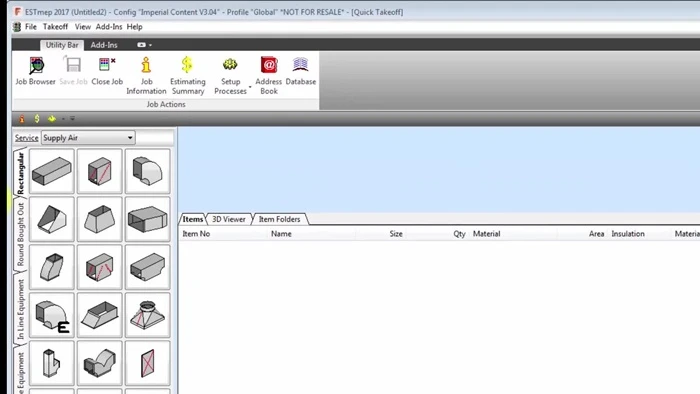
Task: Switch to Add-Ins ribbon tab
Action: pyautogui.click(x=104, y=45)
